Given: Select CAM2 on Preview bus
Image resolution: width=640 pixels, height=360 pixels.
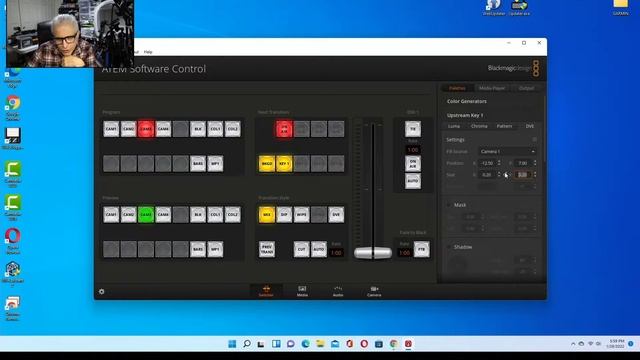Looking at the screenshot, I should pos(129,214).
